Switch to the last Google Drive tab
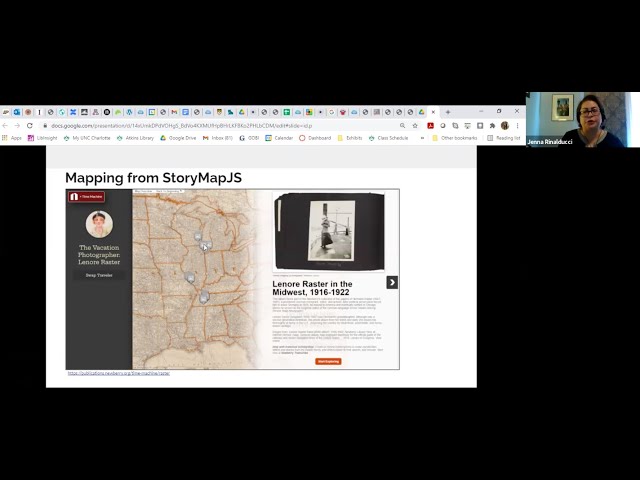This screenshot has height=480, width=640. coord(421,112)
